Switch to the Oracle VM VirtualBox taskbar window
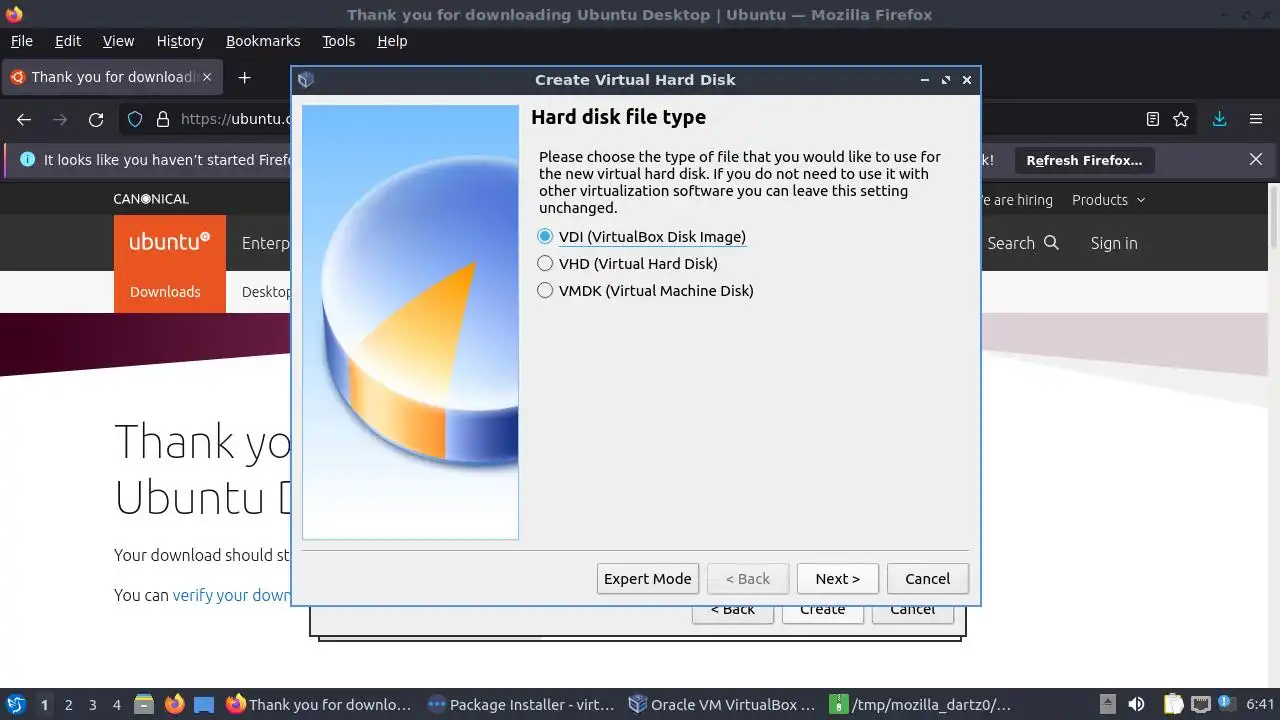This screenshot has height=720, width=1280. [721, 704]
